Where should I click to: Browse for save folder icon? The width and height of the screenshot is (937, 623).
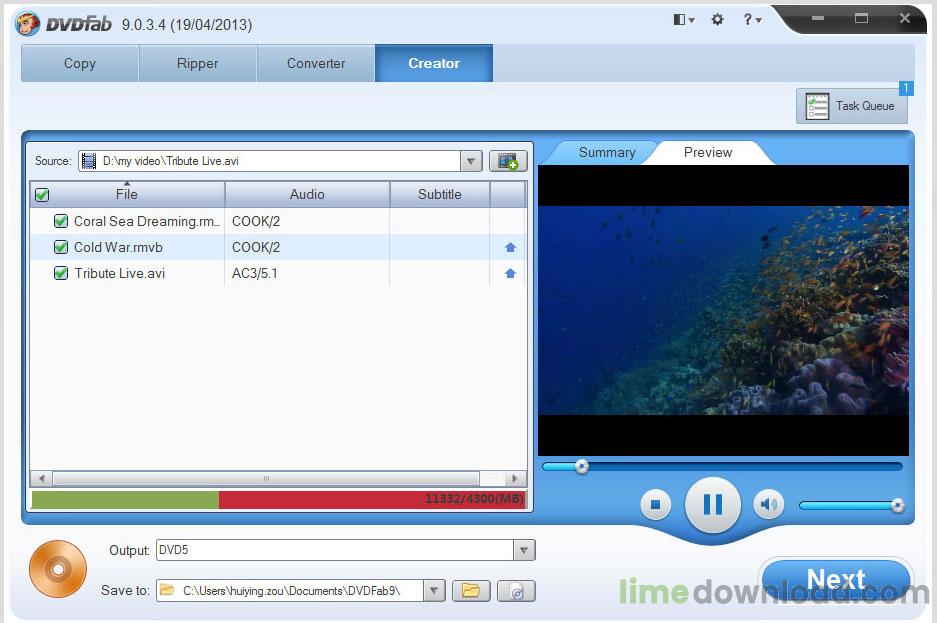click(471, 591)
